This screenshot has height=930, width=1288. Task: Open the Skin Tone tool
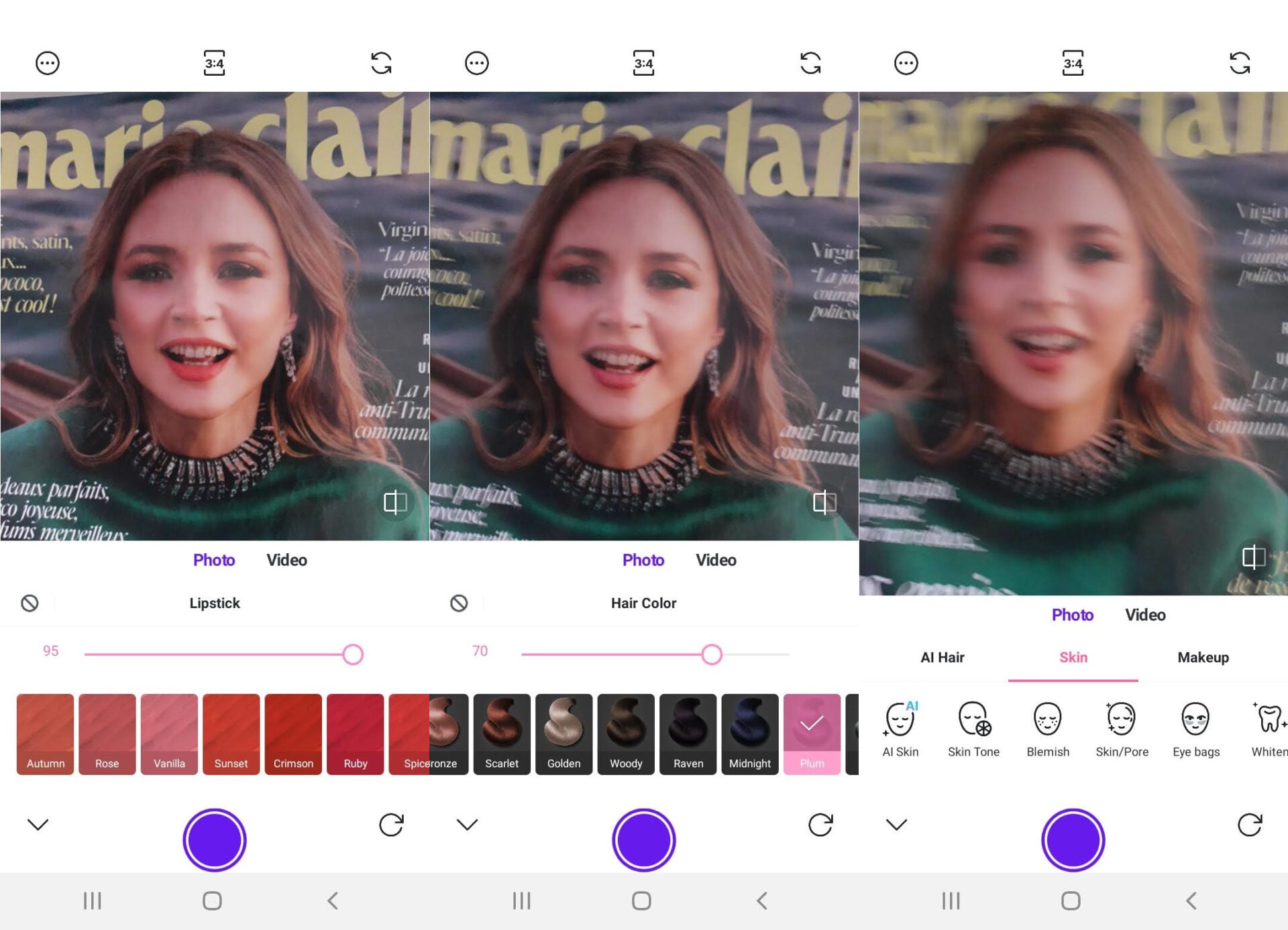point(973,730)
